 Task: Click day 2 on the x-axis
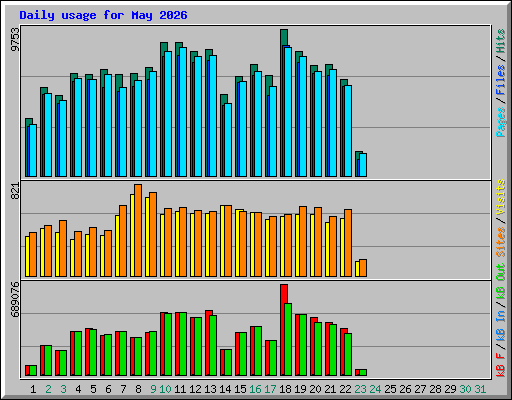point(48,389)
